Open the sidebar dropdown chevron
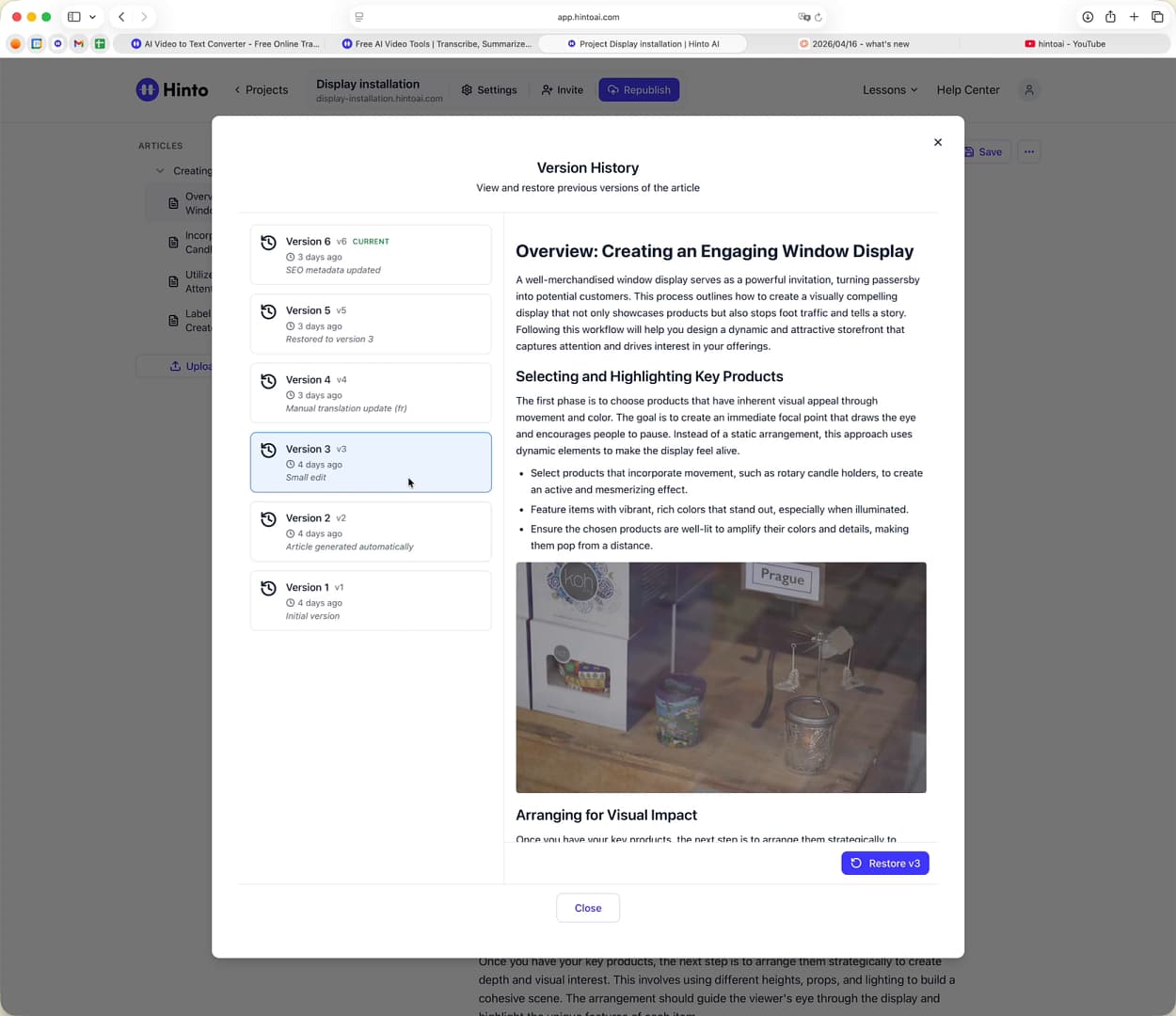1176x1016 pixels. pos(92,17)
